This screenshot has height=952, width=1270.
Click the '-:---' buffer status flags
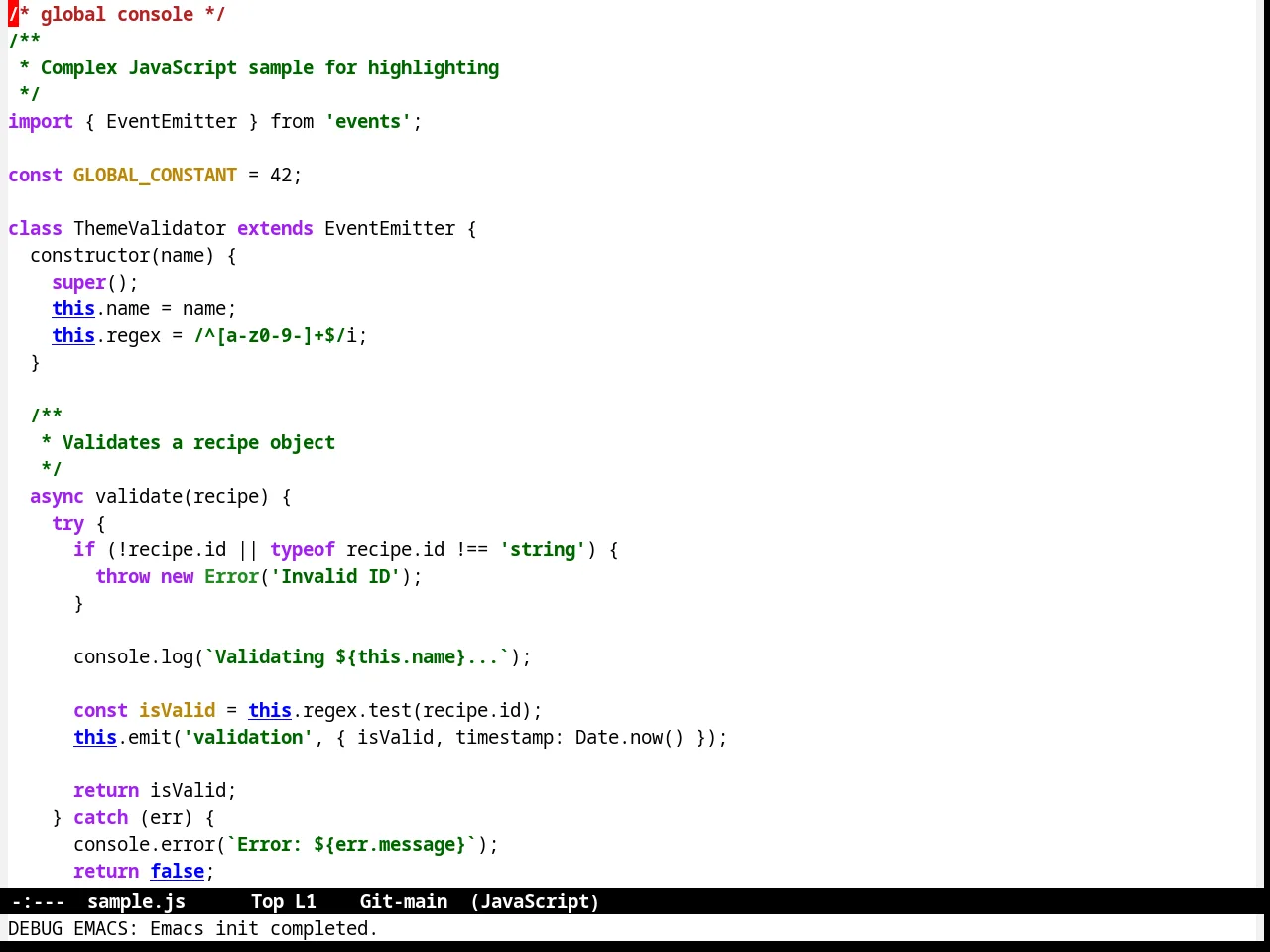(x=38, y=901)
